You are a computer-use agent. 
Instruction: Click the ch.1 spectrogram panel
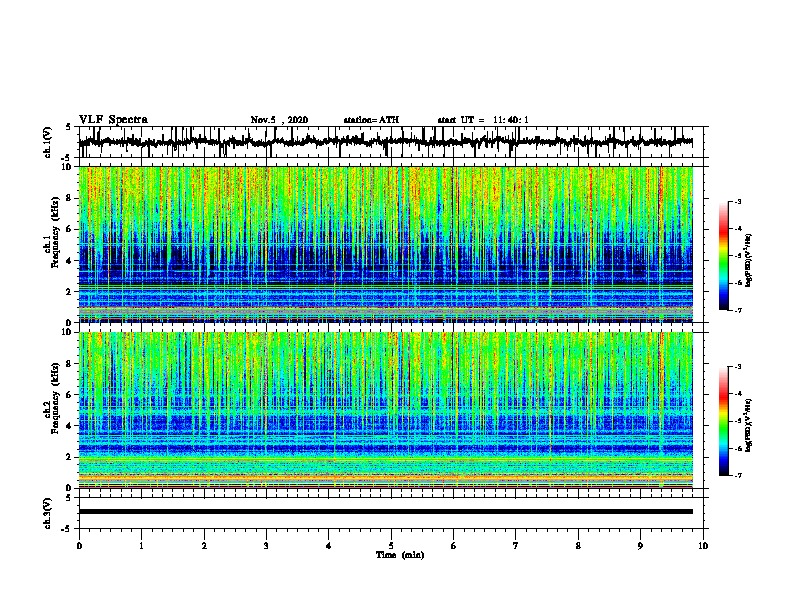point(386,244)
